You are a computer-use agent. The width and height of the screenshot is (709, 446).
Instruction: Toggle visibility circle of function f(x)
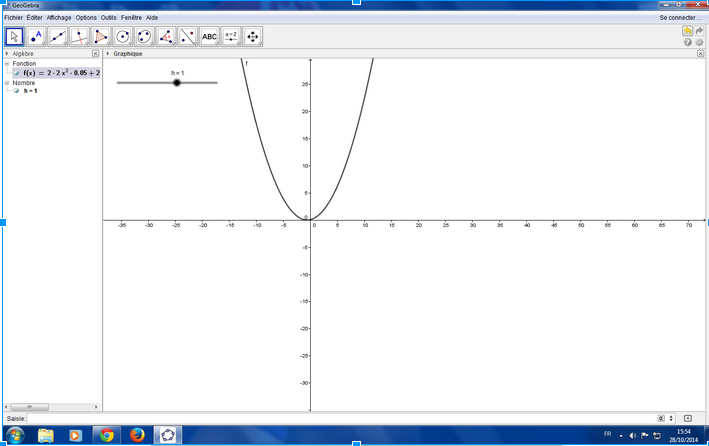click(x=17, y=73)
